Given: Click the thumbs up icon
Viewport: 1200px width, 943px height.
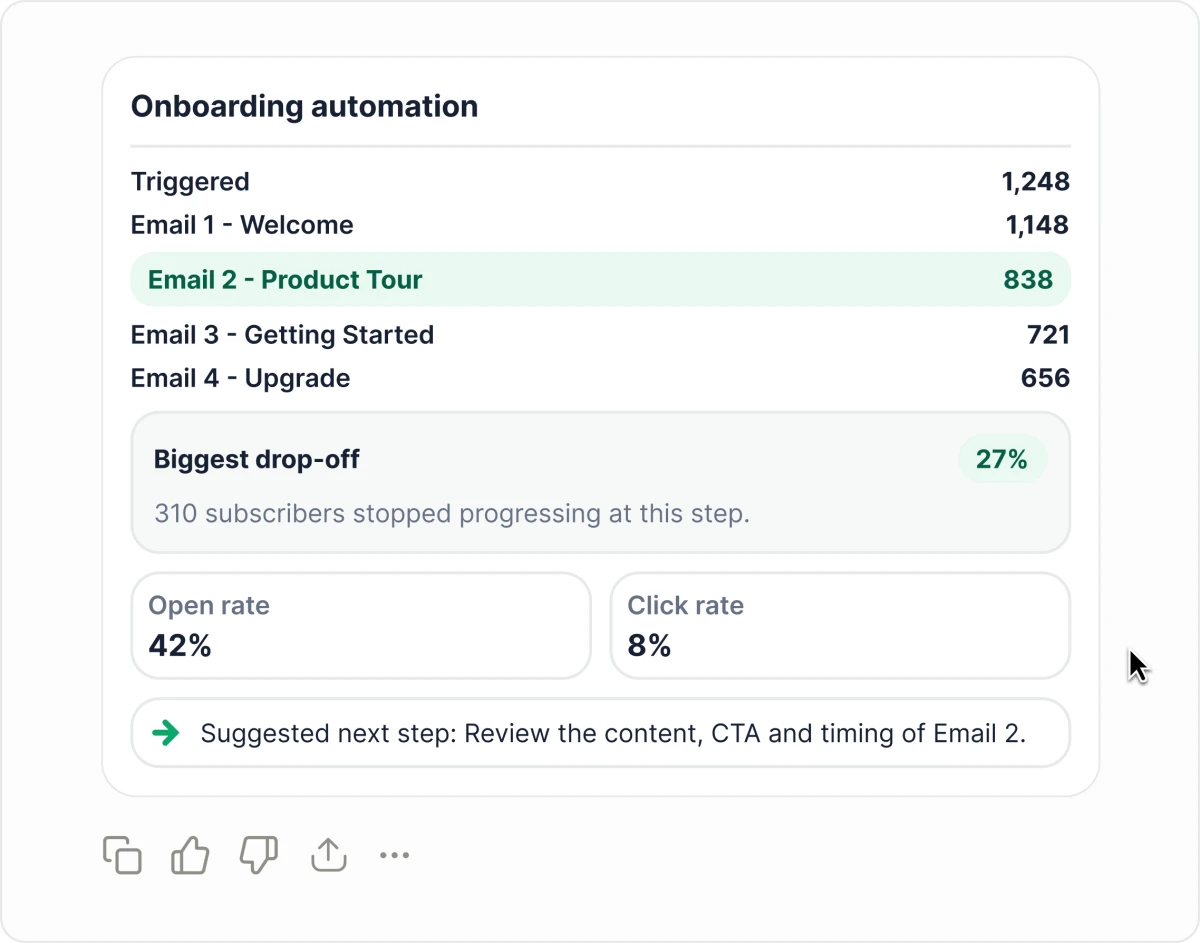Looking at the screenshot, I should (x=190, y=855).
